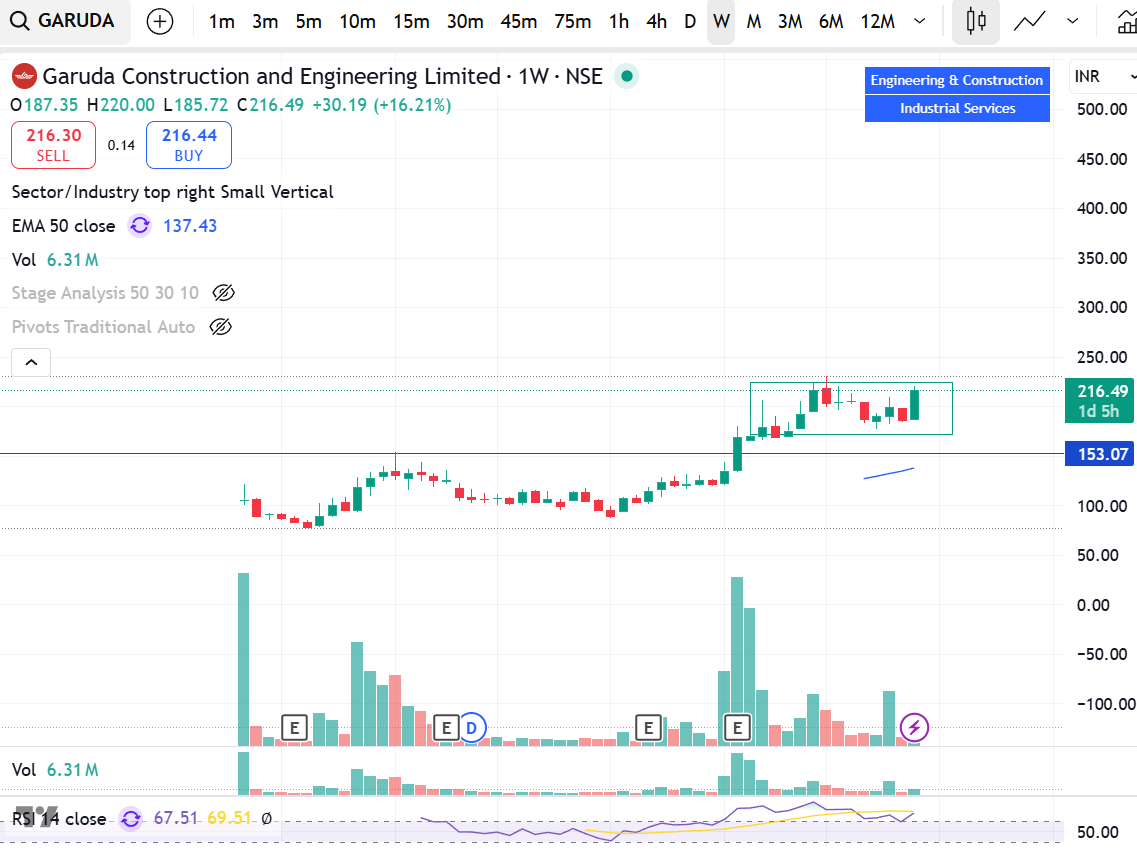Screen dimensions: 1137x855
Task: Click the chart layout icon at top right
Action: pos(1129,20)
